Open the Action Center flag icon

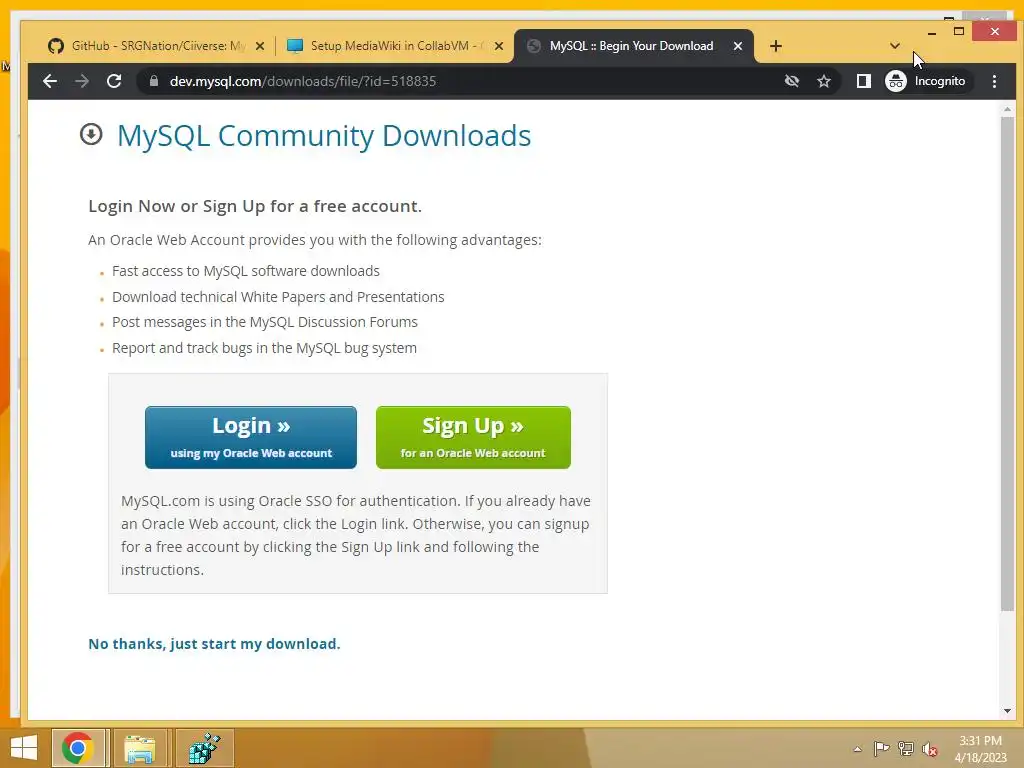[x=881, y=748]
